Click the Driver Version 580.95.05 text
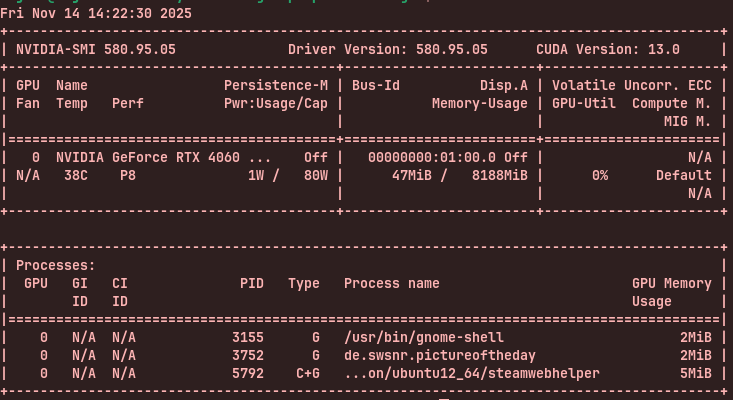 [x=388, y=49]
